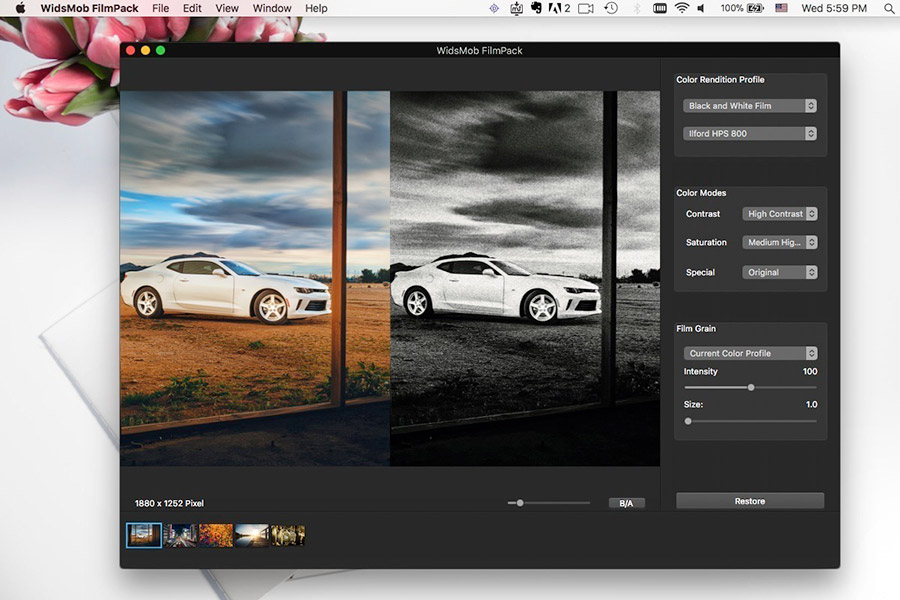Viewport: 900px width, 600px height.
Task: Open the File menu
Action: coord(160,8)
